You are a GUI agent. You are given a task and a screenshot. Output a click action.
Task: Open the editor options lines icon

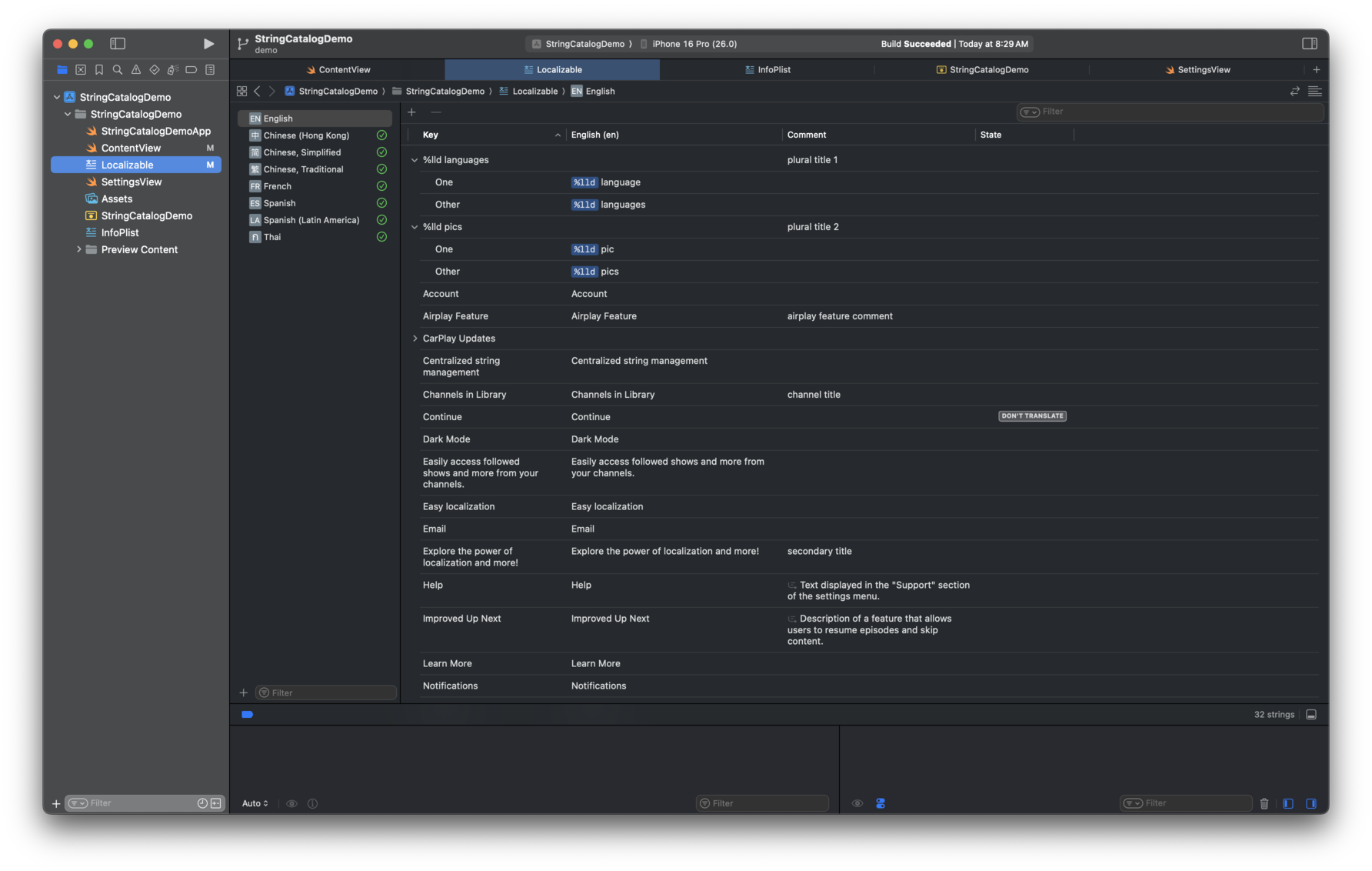pos(1315,92)
